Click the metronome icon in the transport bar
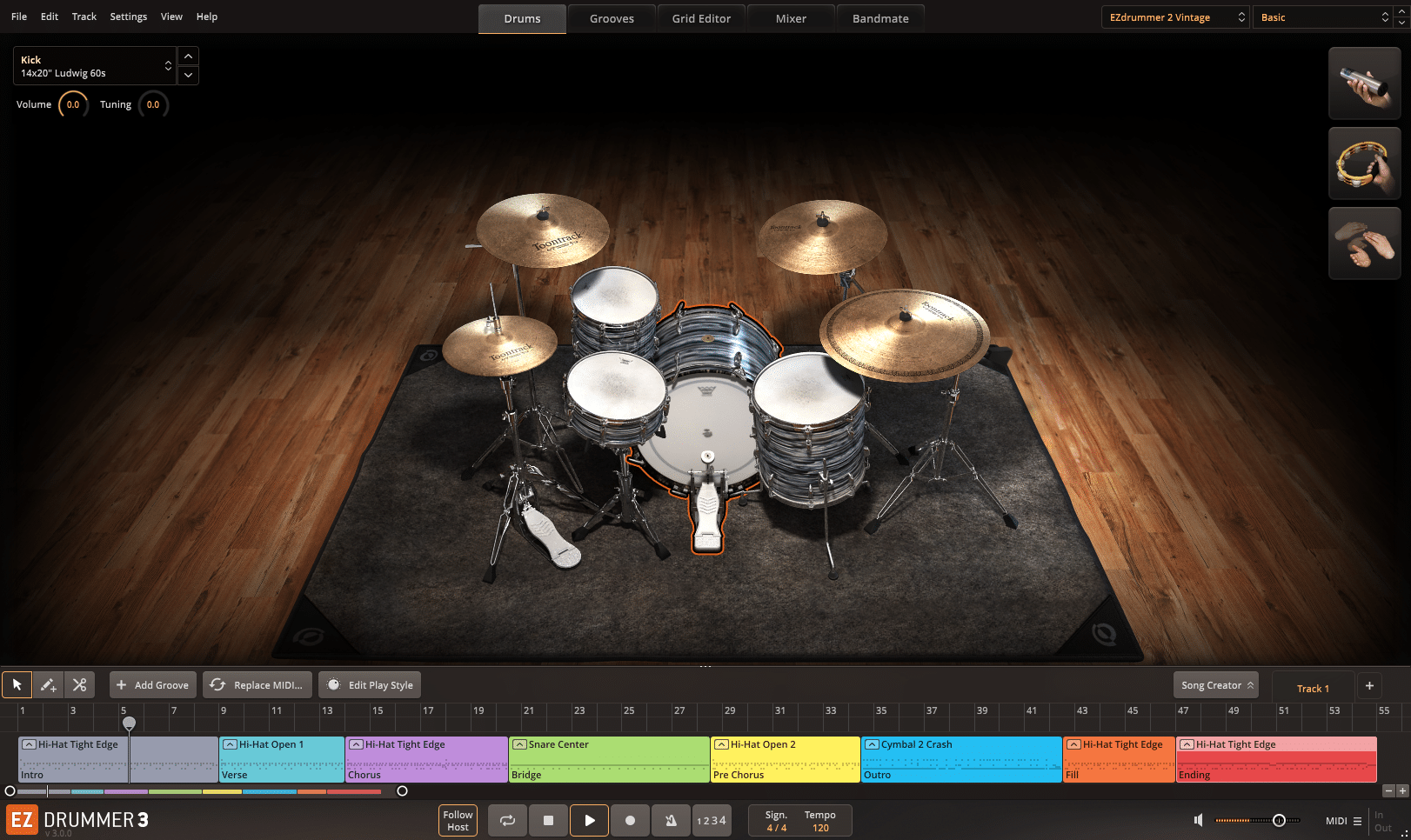Image resolution: width=1411 pixels, height=840 pixels. (x=671, y=820)
